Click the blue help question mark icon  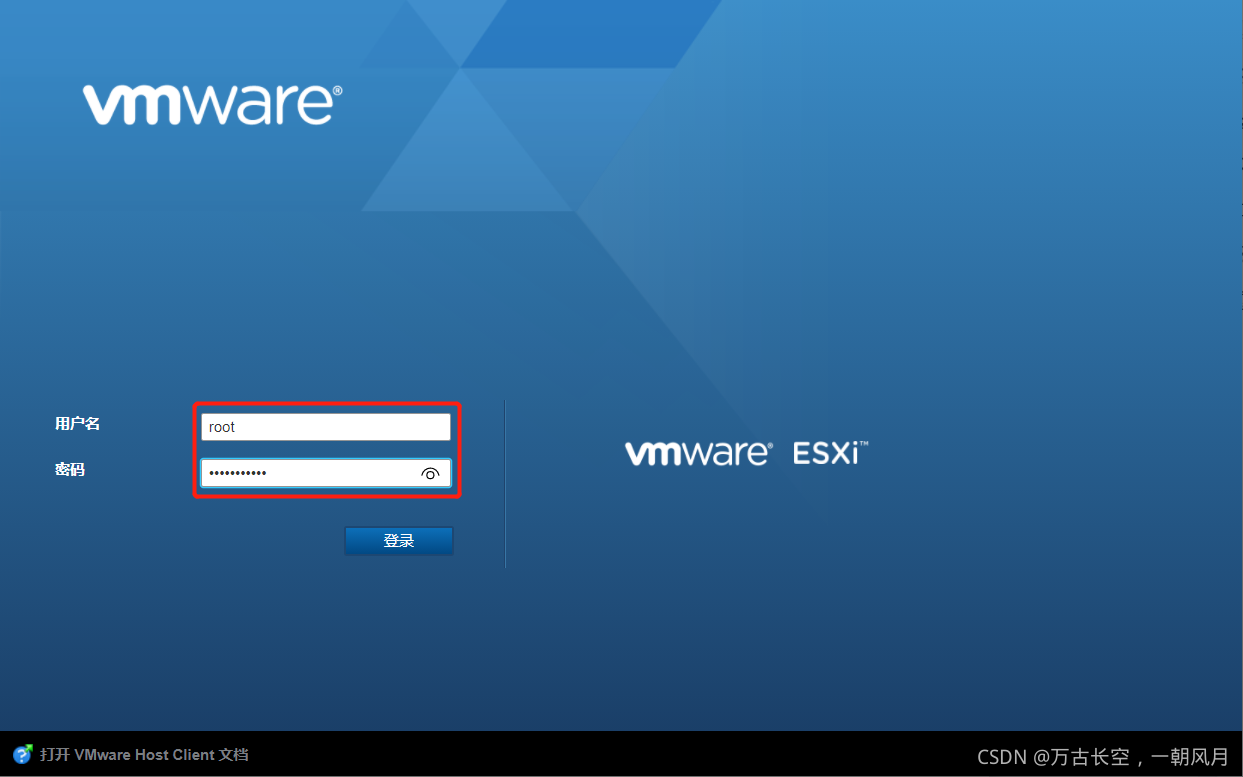(23, 754)
